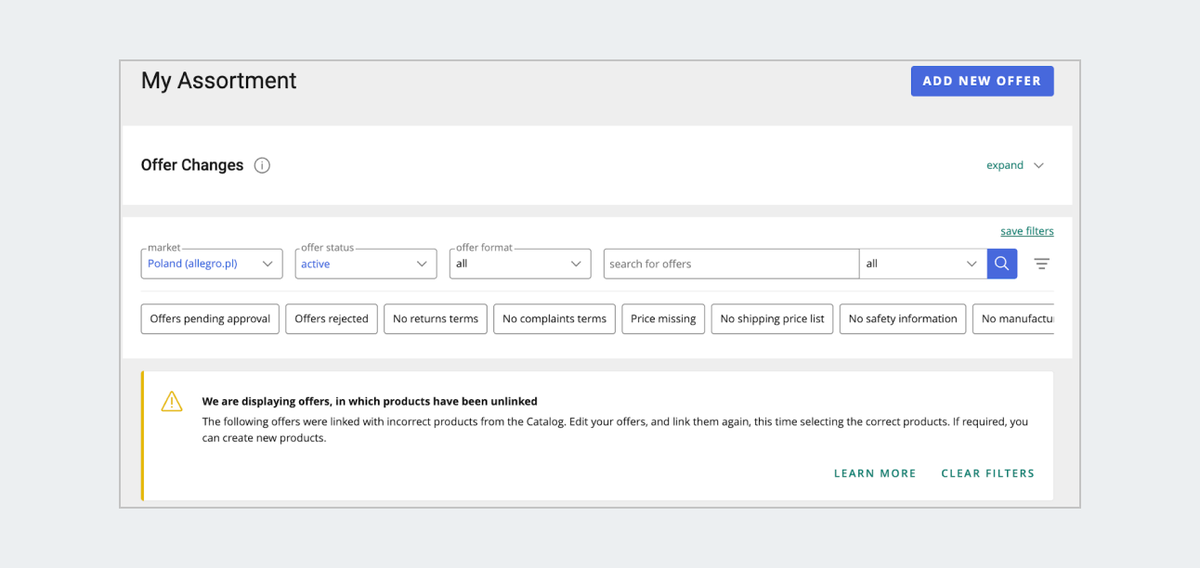Open the advanced filters lines icon
This screenshot has width=1200, height=568.
[1042, 264]
